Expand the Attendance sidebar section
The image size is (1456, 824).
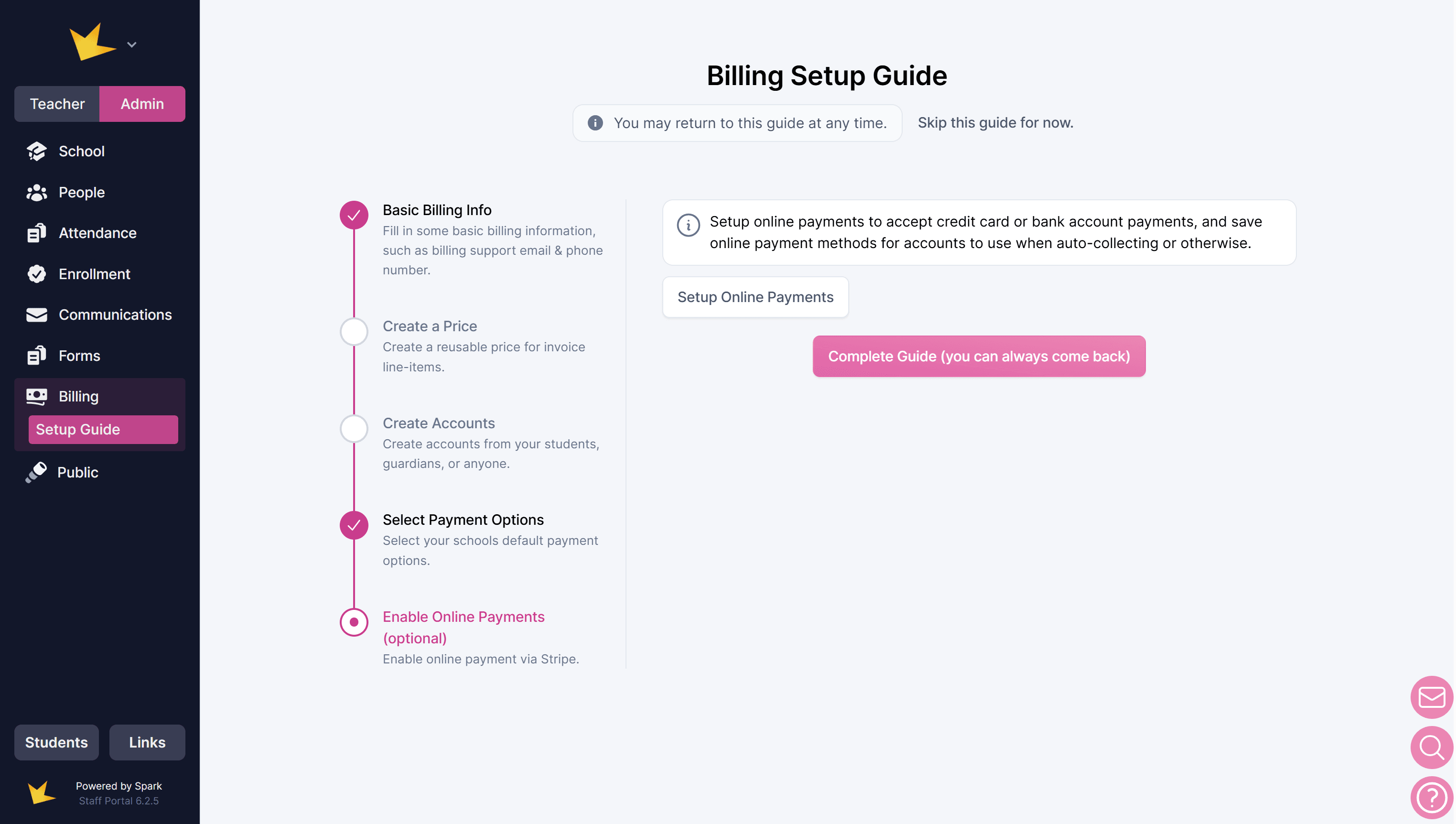coord(97,233)
